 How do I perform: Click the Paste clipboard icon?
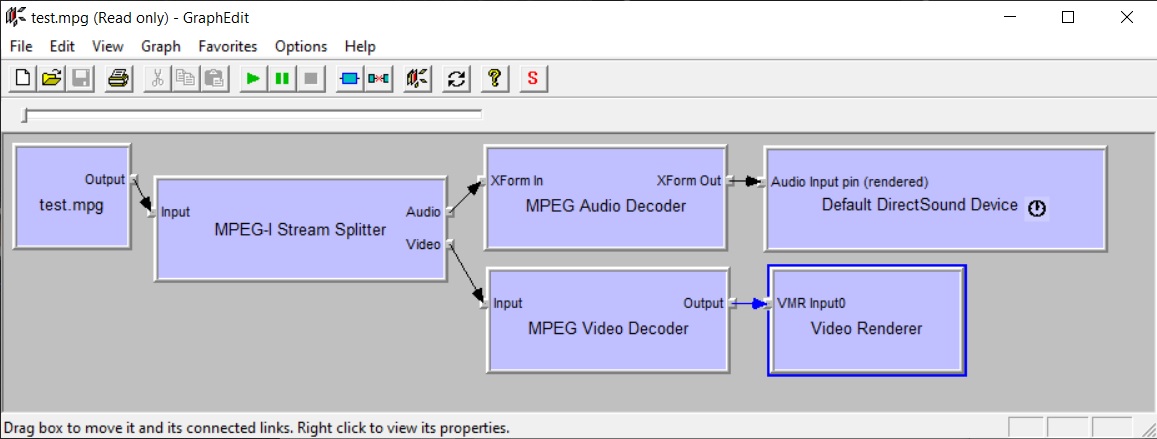pyautogui.click(x=214, y=78)
